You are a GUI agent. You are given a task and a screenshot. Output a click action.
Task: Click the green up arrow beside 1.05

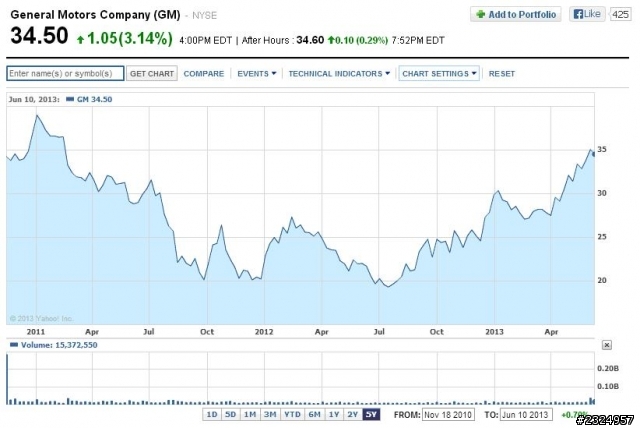[81, 40]
